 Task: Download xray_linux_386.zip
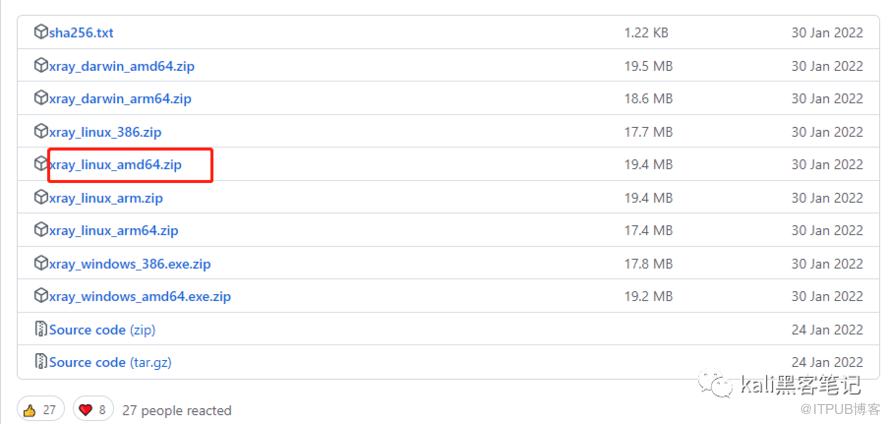point(105,132)
